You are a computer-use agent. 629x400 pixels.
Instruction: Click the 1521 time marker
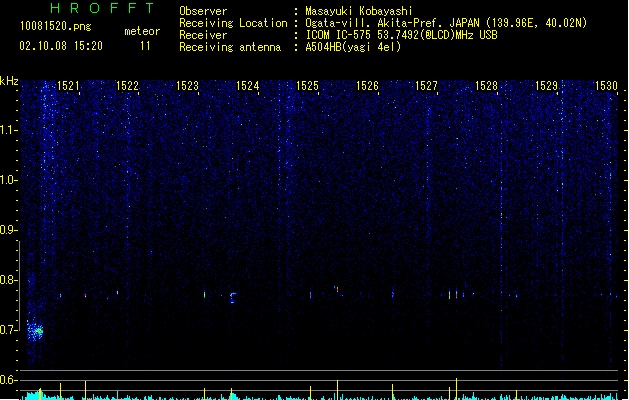(68, 86)
